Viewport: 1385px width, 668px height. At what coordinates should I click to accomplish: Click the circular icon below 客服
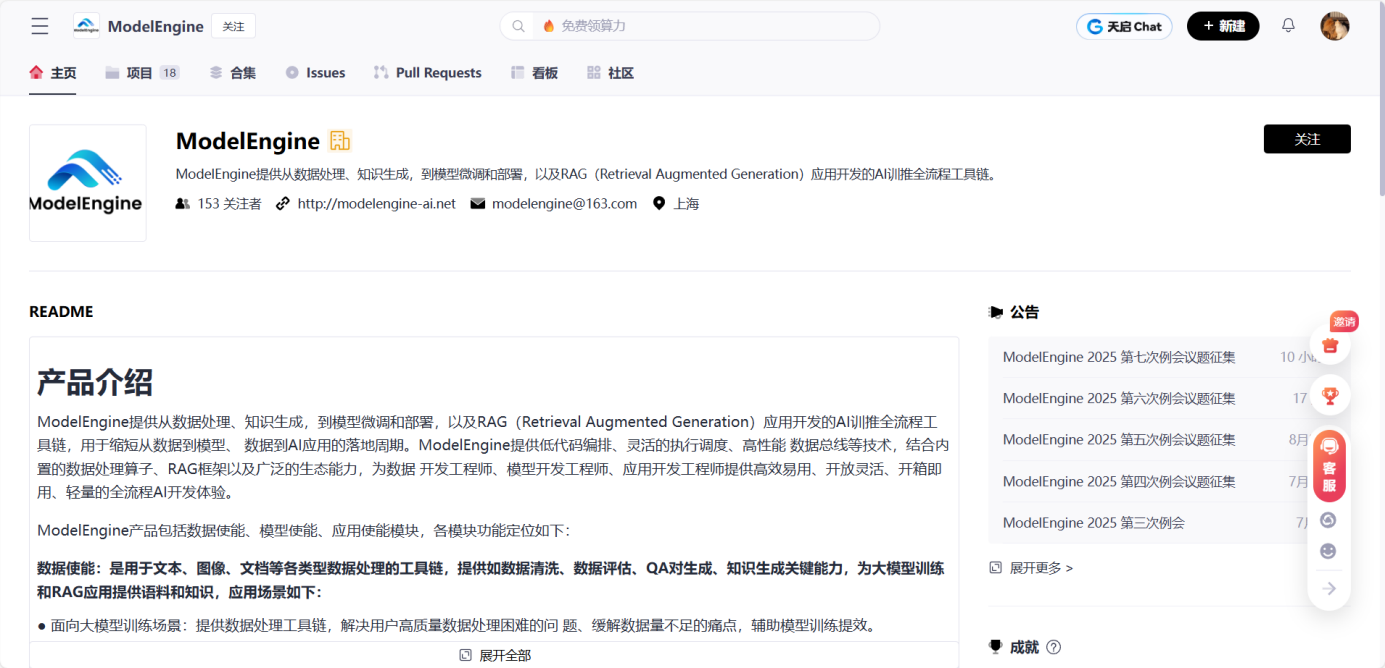1328,520
